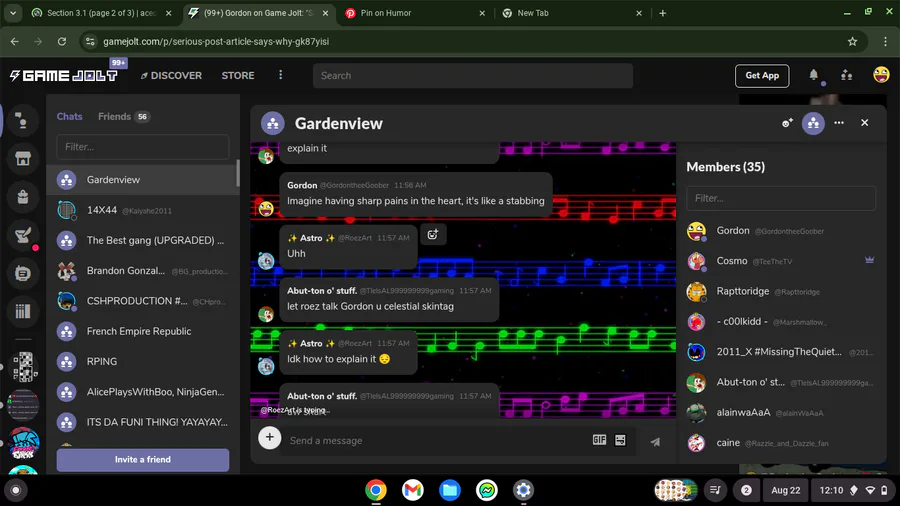Open the creator icon in the left sidebar
Viewport: 900px width, 506px height.
coord(22,273)
